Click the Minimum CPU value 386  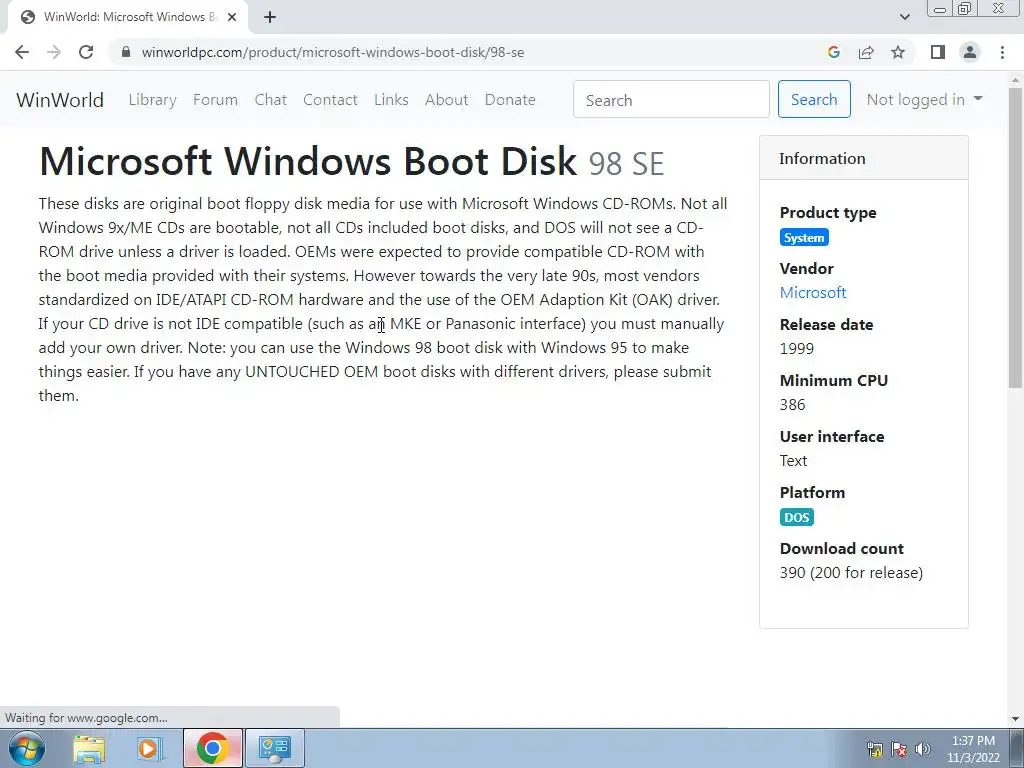coord(792,404)
